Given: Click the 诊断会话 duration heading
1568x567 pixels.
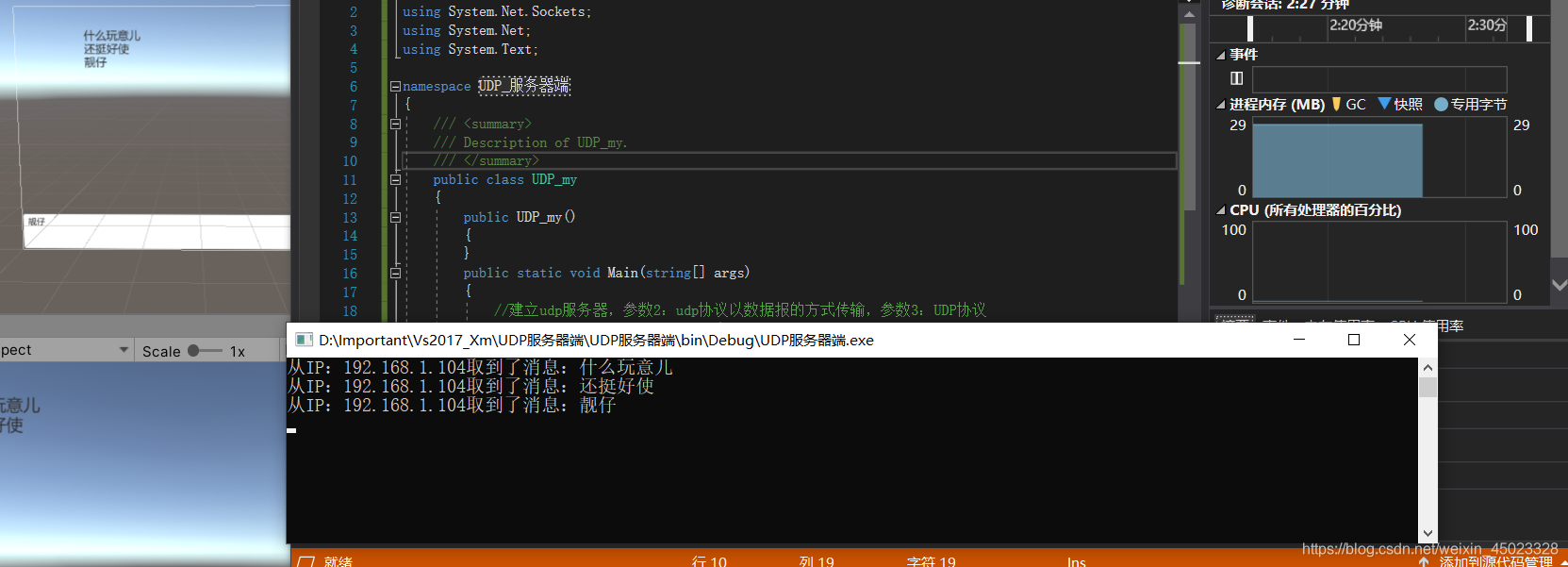Looking at the screenshot, I should click(1285, 5).
